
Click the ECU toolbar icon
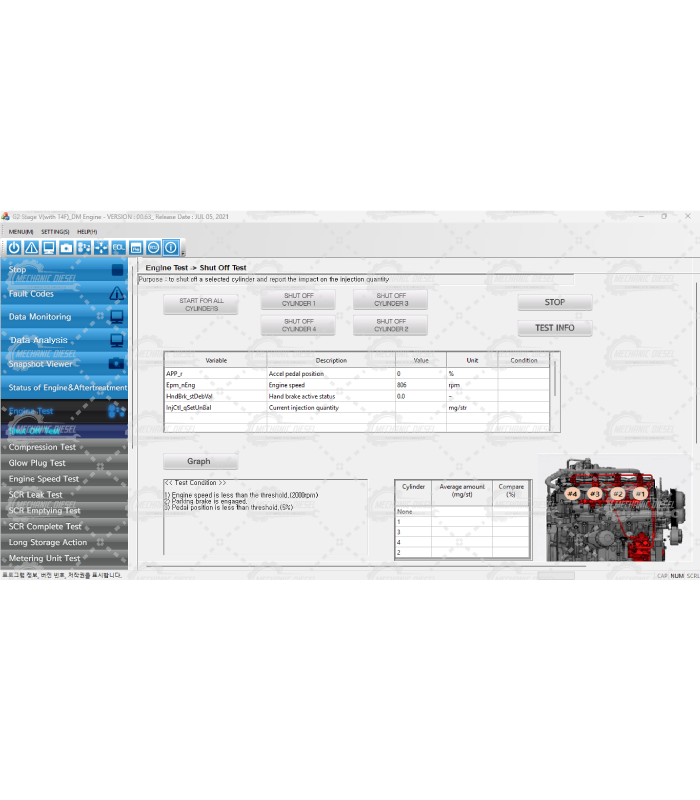[x=153, y=247]
